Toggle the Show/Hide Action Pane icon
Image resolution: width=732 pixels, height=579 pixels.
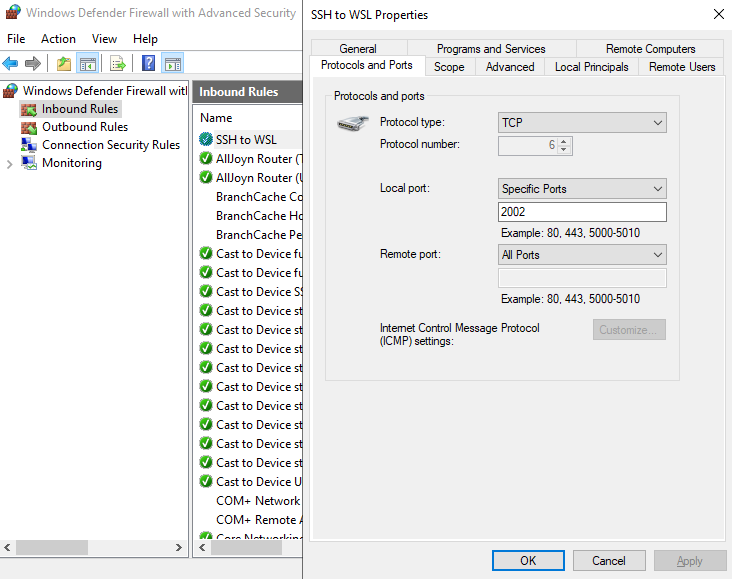tap(173, 63)
